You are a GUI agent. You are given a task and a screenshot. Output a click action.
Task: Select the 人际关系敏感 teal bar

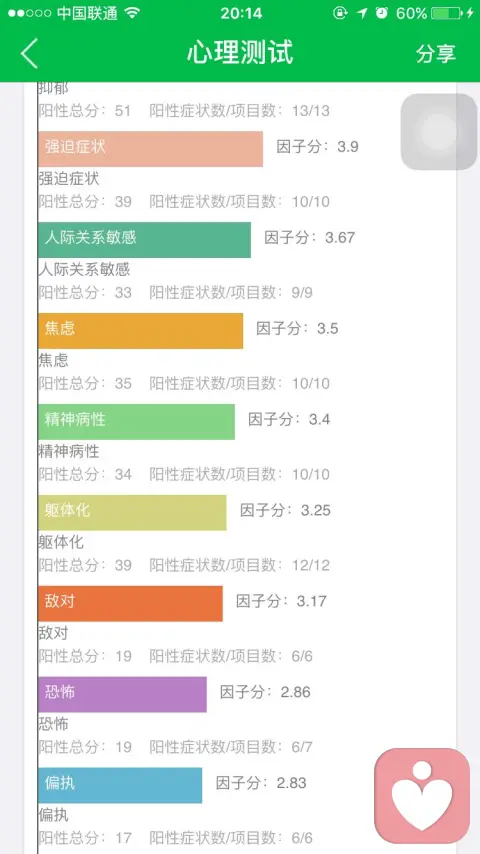[x=144, y=240]
